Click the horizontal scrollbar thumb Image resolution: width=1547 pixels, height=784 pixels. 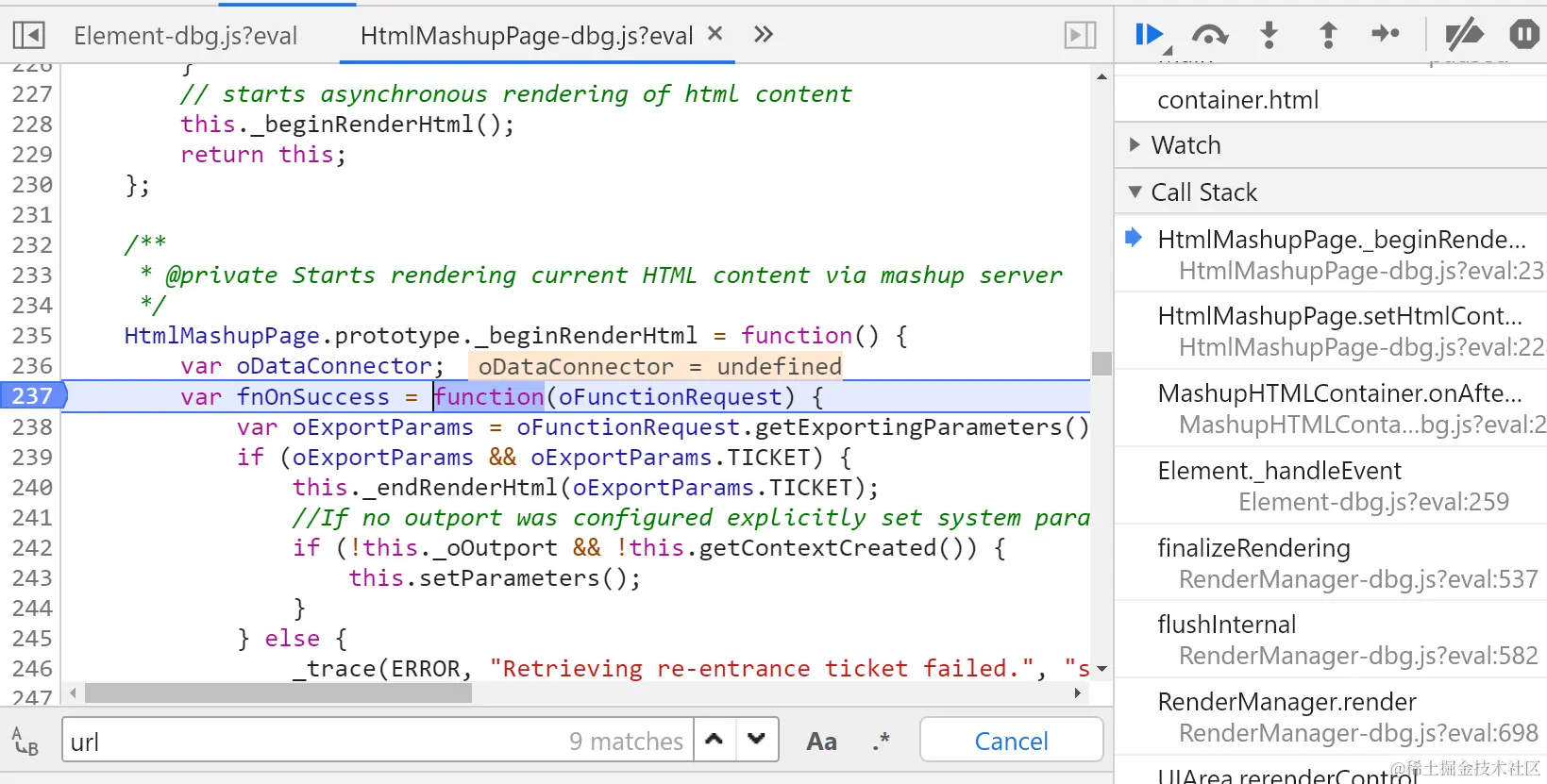[277, 693]
